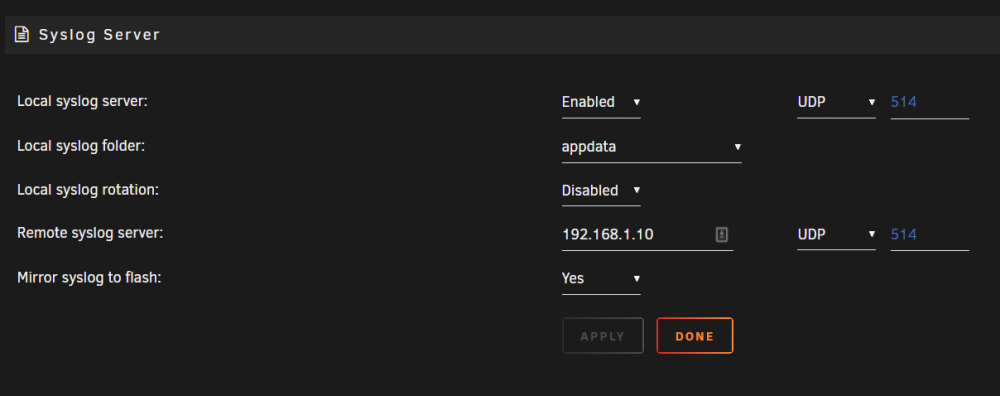
Task: Click the arrow beside the Yes mirror option
Action: point(636,279)
